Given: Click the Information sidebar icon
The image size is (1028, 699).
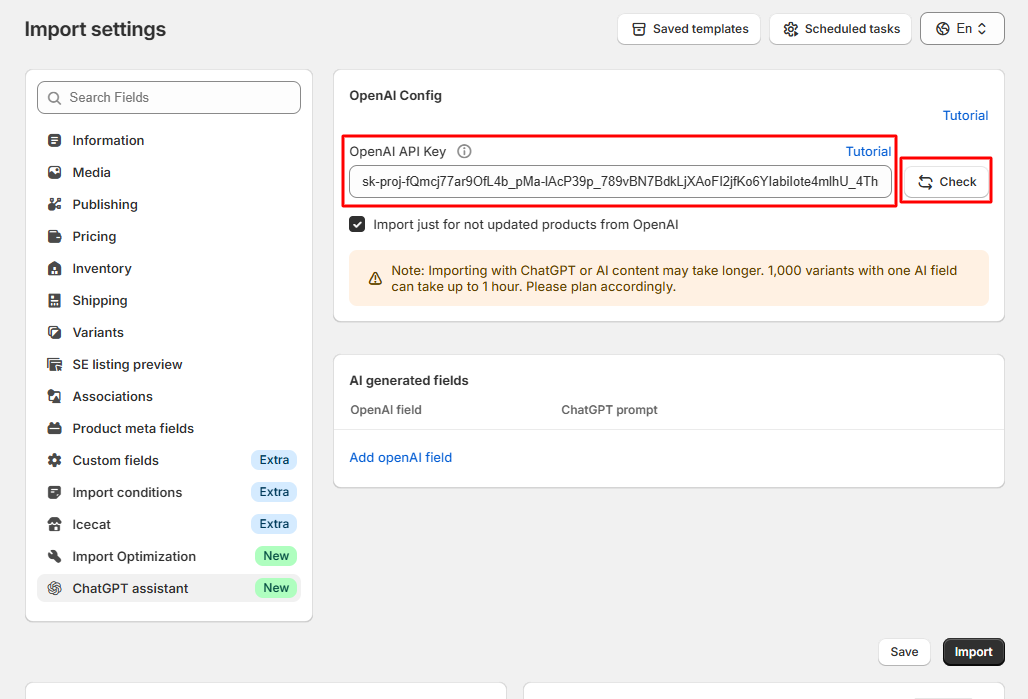Looking at the screenshot, I should point(54,140).
